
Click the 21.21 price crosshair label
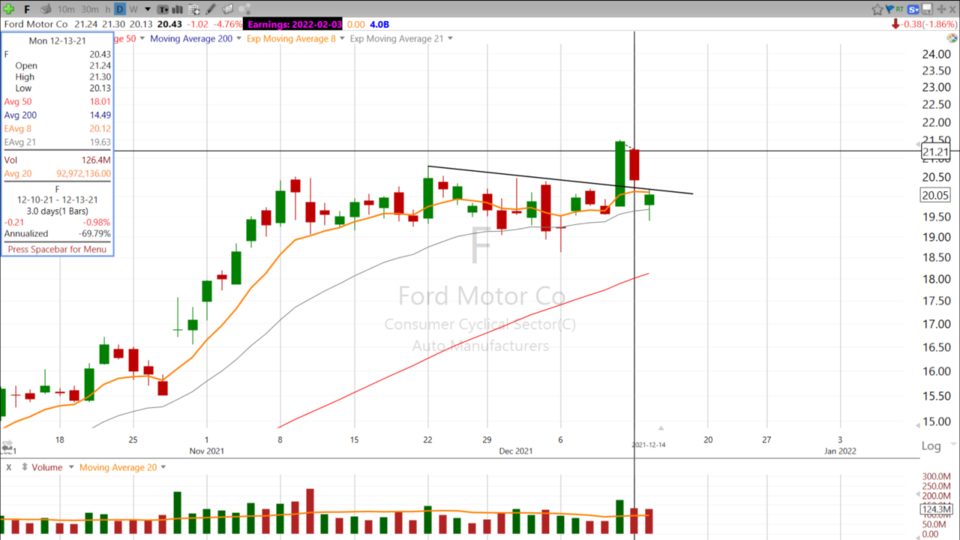[935, 152]
